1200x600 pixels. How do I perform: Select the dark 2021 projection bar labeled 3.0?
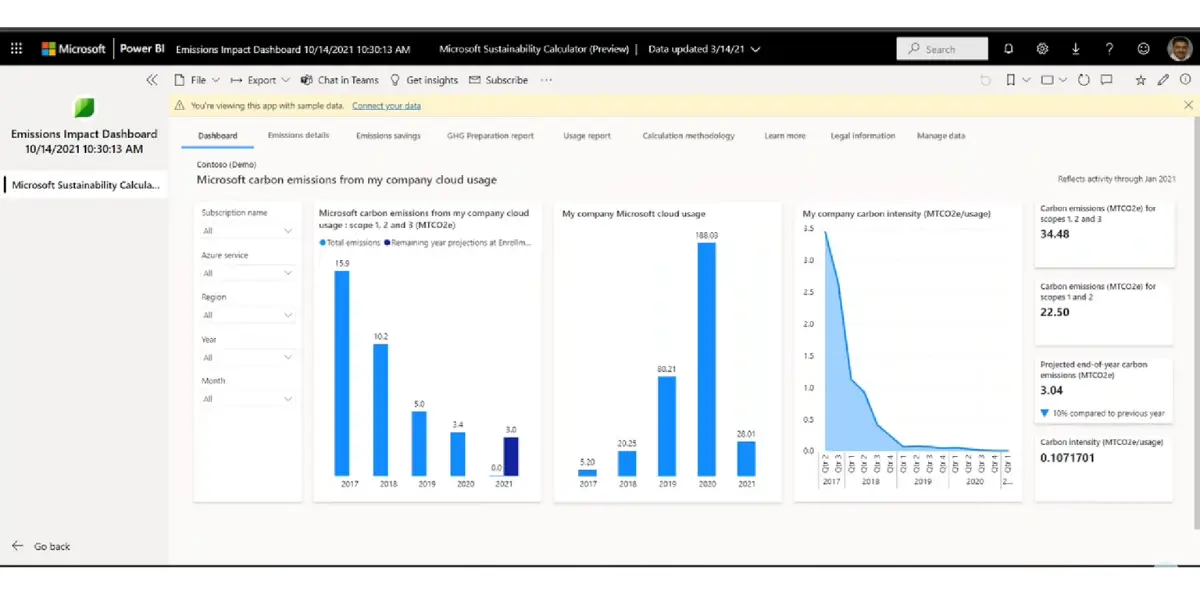[511, 456]
